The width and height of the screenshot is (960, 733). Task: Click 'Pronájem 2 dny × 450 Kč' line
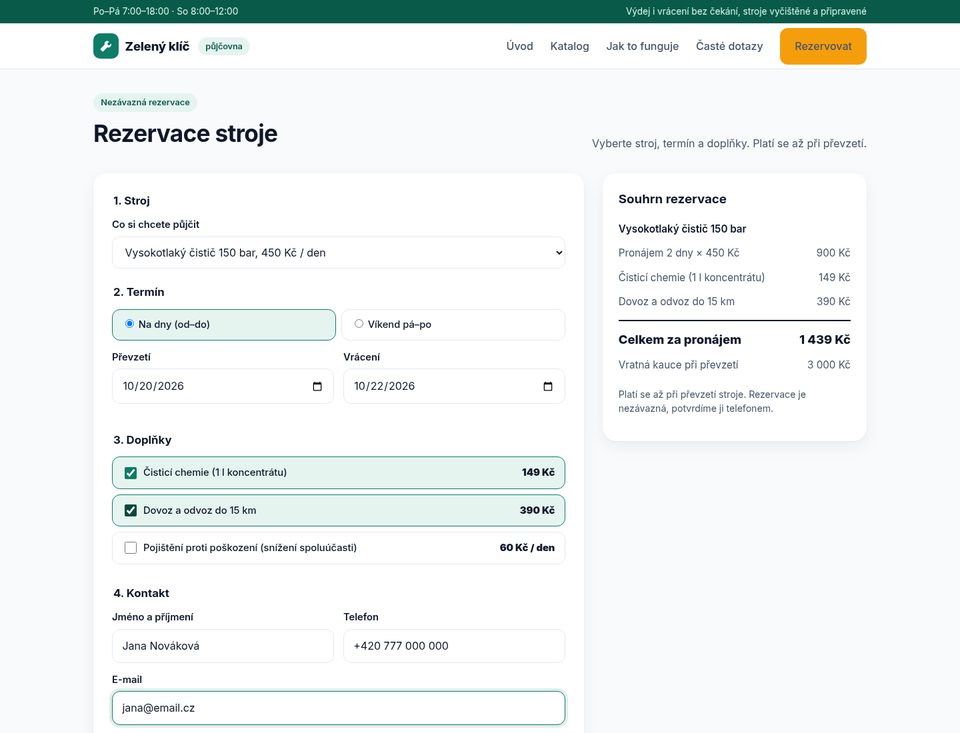734,253
